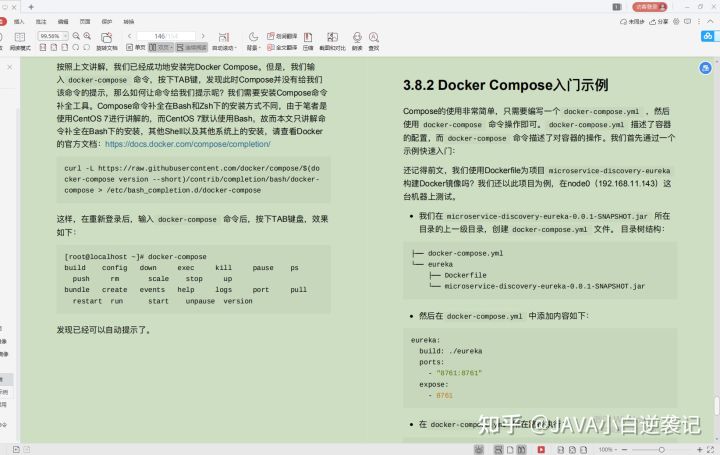Image resolution: width=720 pixels, height=455 pixels.
Task: Click the double page icon in status bar
Action: [x=521, y=449]
